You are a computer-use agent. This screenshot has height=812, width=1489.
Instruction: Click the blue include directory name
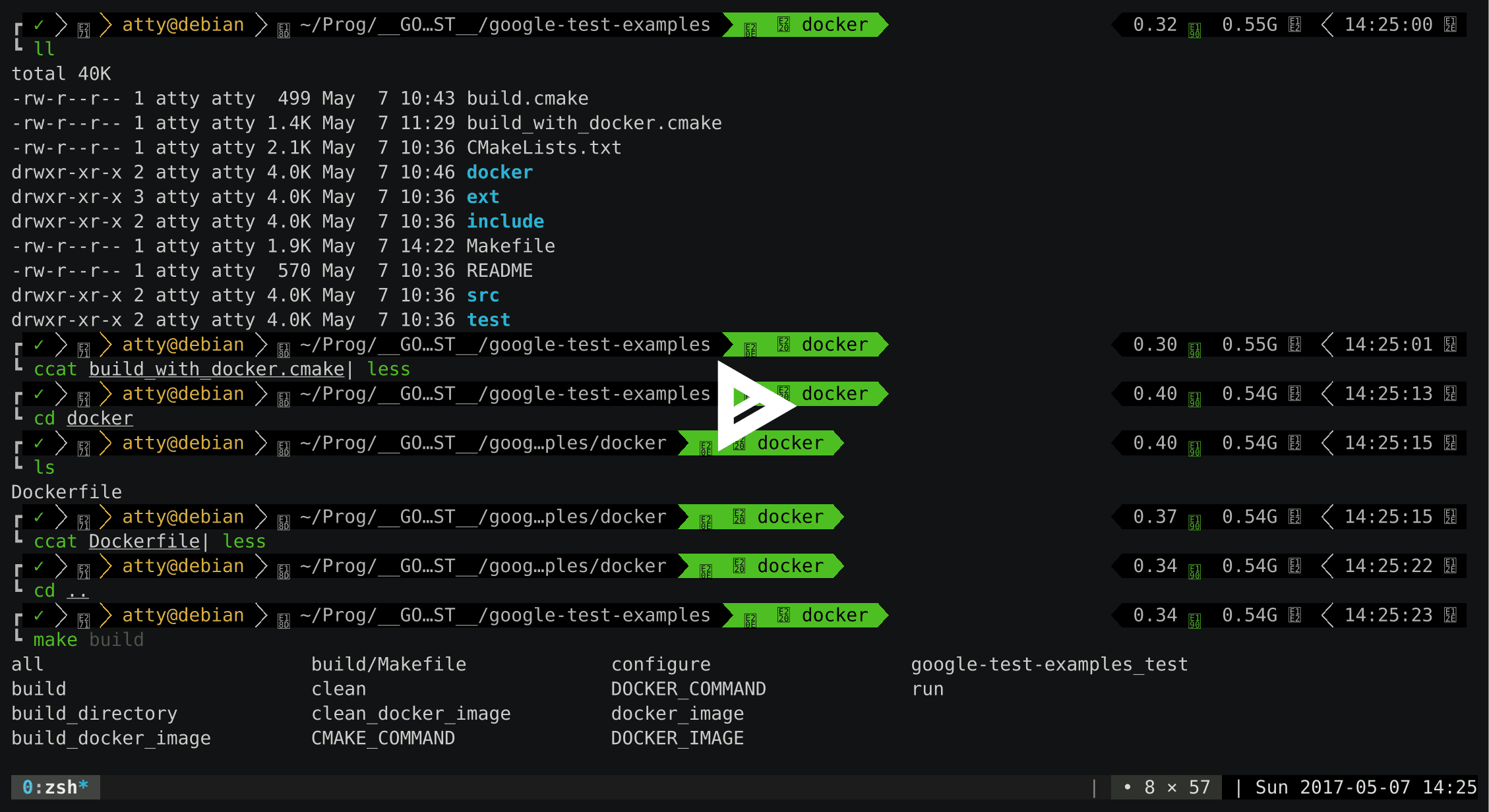pyautogui.click(x=506, y=221)
